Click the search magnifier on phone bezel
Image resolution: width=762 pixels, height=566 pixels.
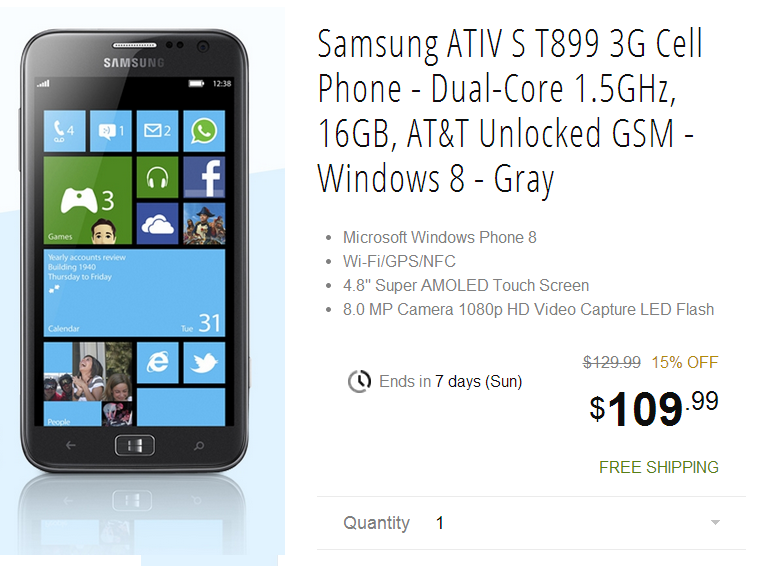[x=199, y=445]
